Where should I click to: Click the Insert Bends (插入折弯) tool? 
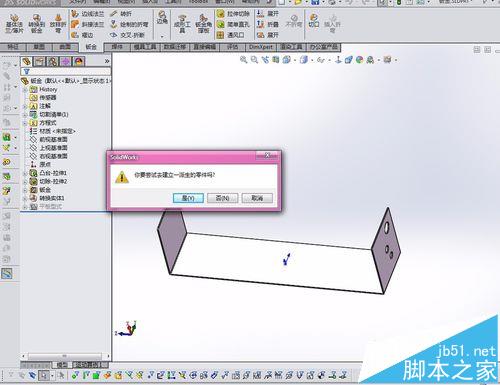pos(332,23)
